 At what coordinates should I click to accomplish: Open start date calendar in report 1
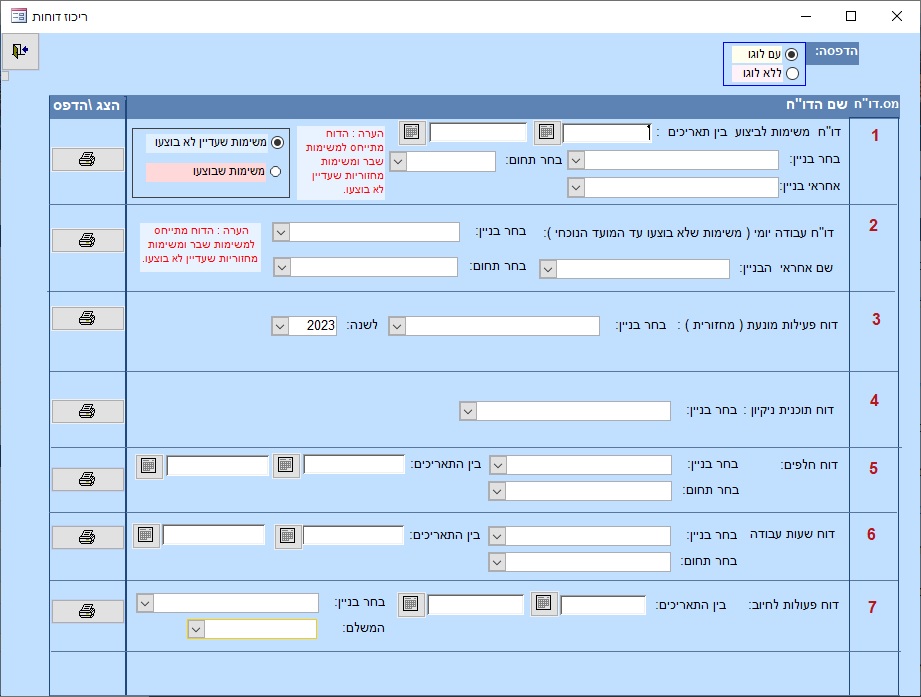tap(546, 132)
